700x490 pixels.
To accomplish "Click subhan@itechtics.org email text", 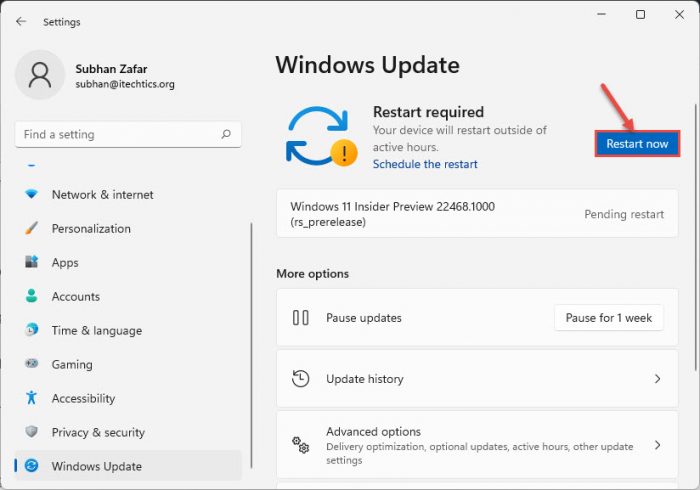I will (125, 84).
